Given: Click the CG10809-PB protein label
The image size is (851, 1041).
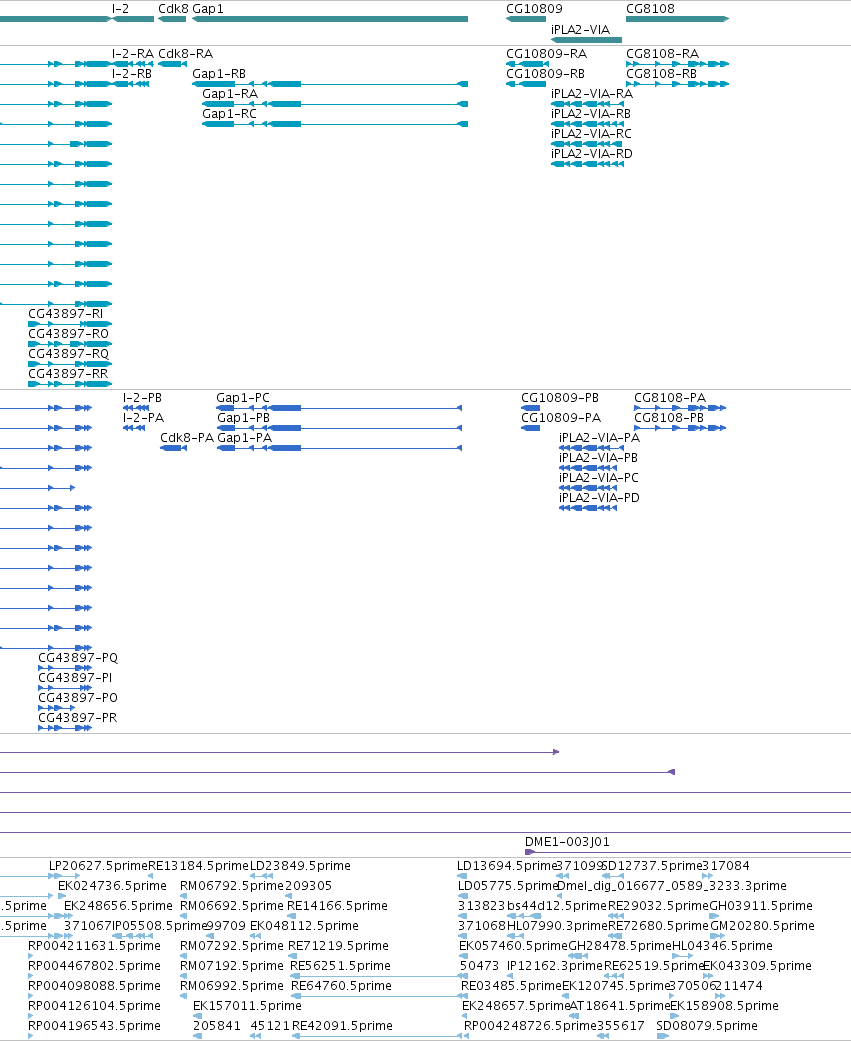Looking at the screenshot, I should (560, 398).
